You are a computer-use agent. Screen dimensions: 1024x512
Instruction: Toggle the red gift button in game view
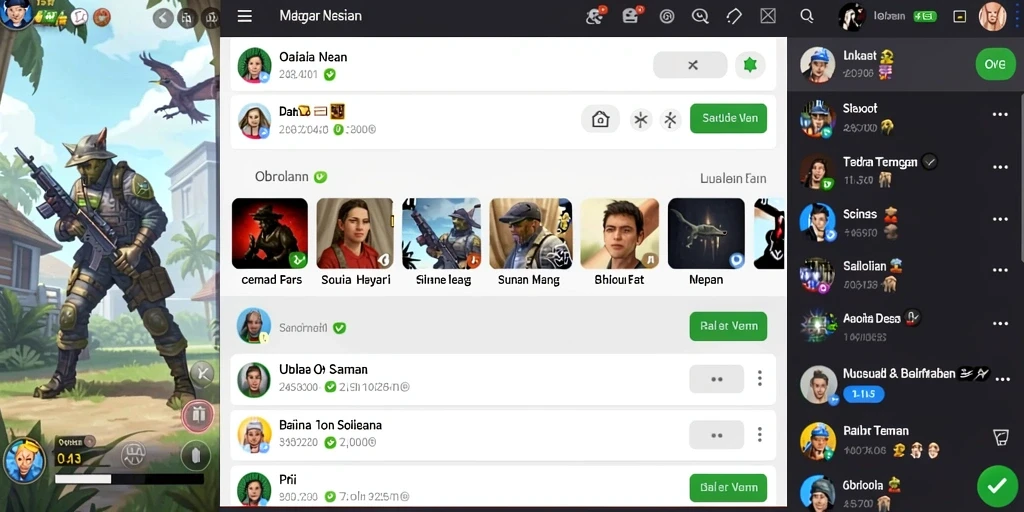pos(198,415)
